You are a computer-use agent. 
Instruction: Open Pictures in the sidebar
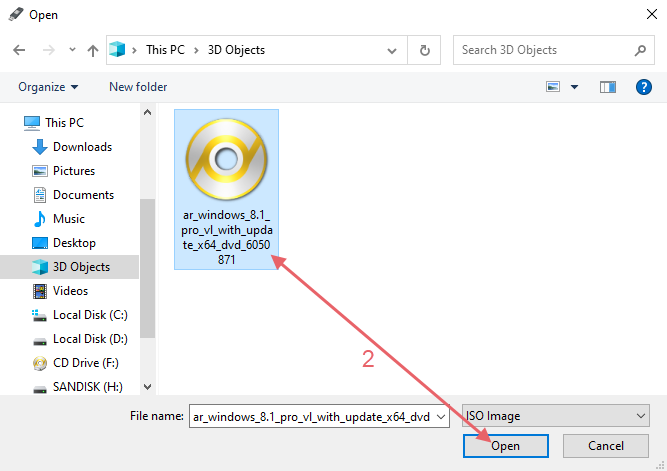coord(74,171)
